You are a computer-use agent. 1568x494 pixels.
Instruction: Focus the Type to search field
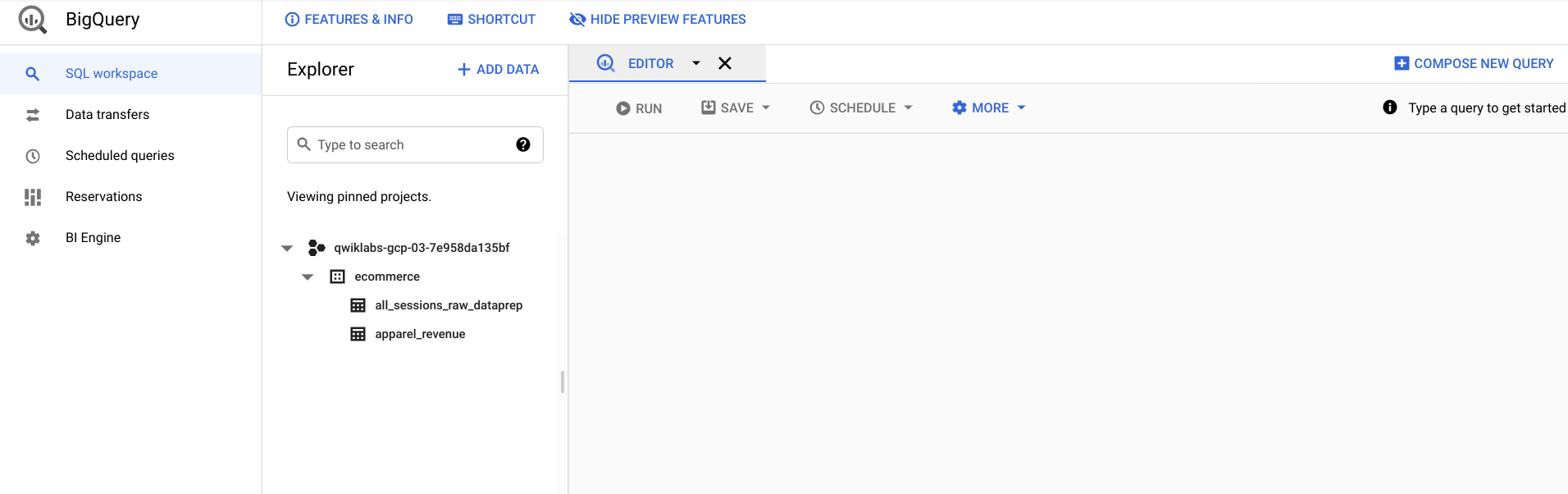[415, 144]
